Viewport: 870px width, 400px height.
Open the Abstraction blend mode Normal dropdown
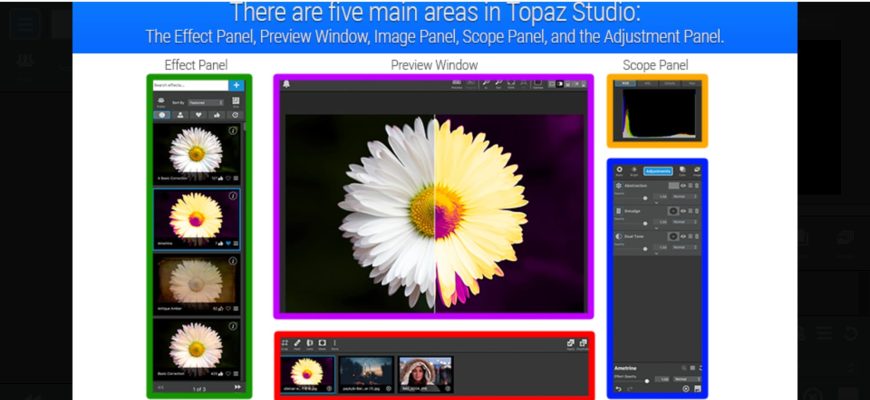(685, 196)
